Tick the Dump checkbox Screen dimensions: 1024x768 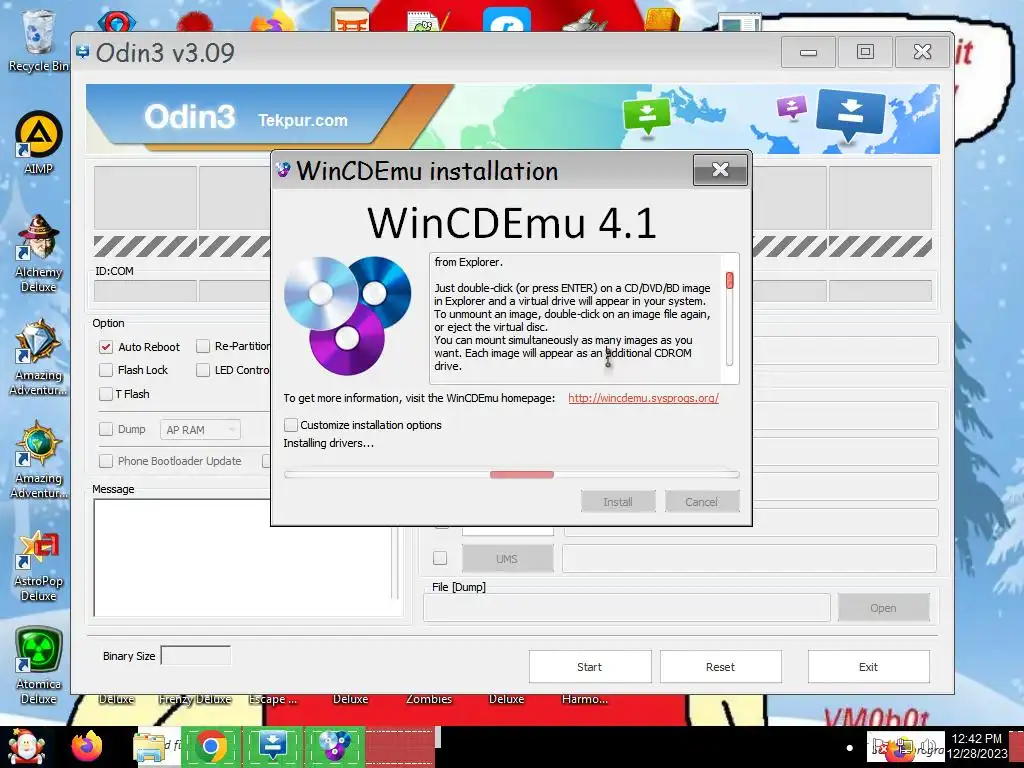click(106, 429)
